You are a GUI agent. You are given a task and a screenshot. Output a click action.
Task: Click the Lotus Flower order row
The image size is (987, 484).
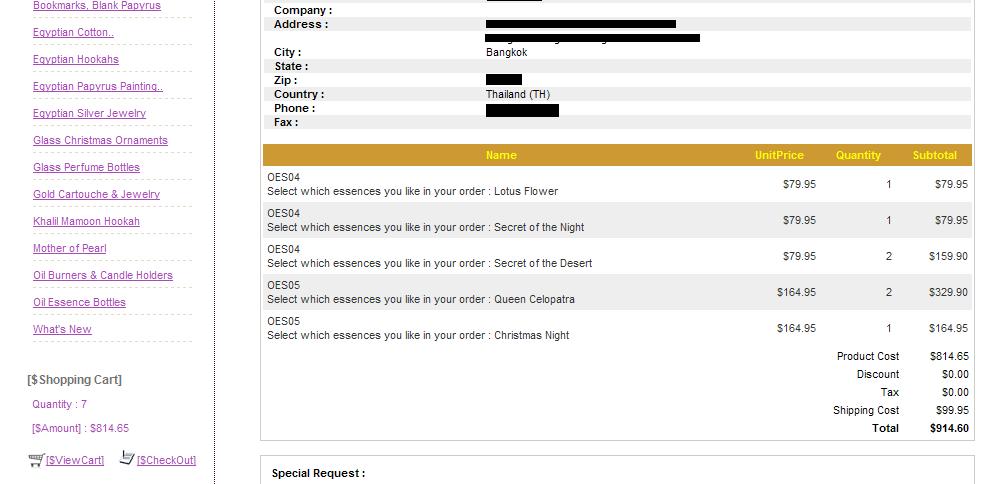[x=617, y=184]
